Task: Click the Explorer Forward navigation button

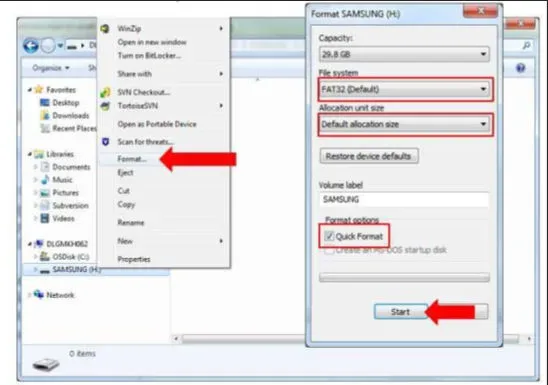Action: click(48, 46)
